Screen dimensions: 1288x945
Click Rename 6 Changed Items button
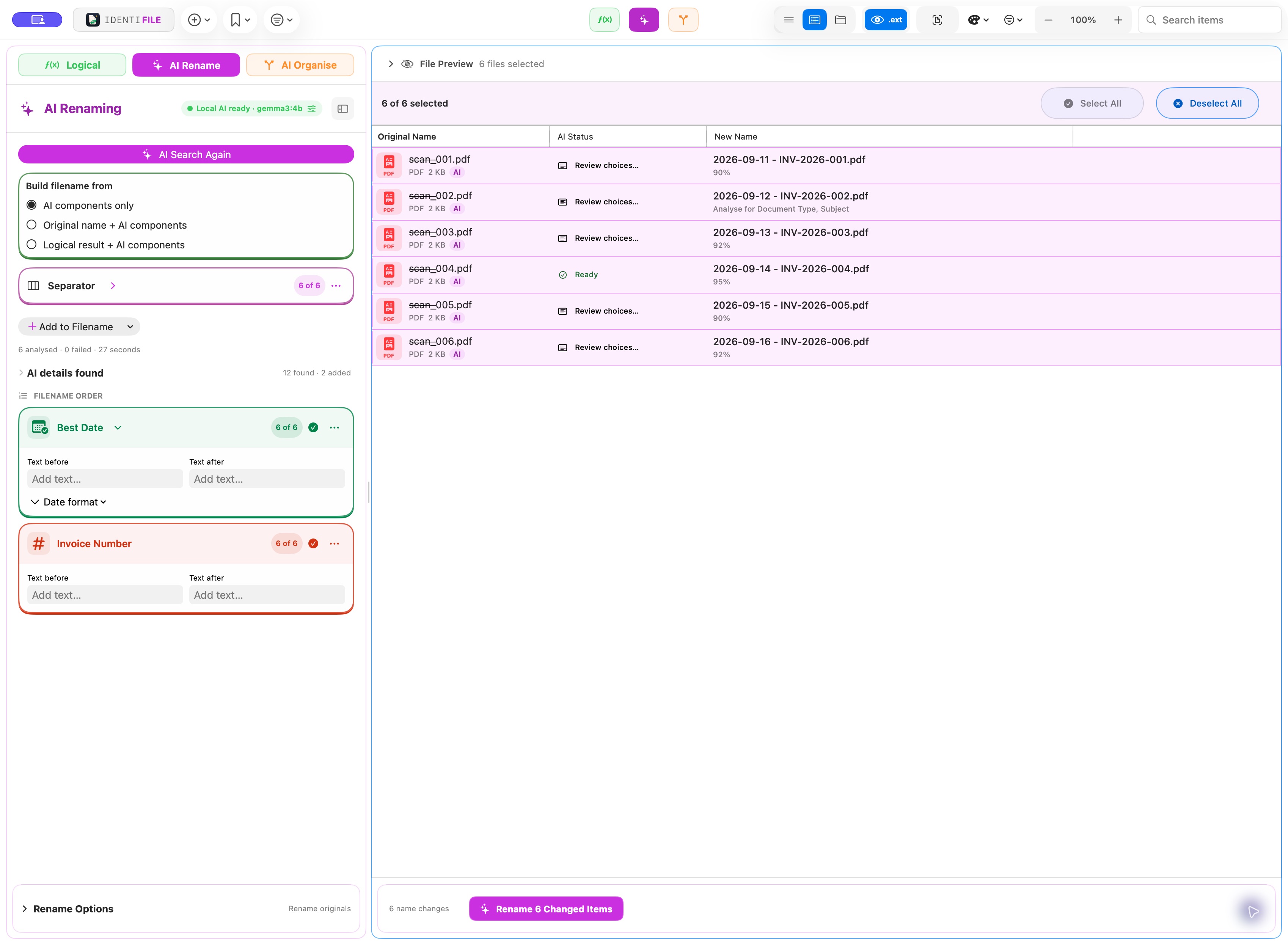tap(546, 909)
